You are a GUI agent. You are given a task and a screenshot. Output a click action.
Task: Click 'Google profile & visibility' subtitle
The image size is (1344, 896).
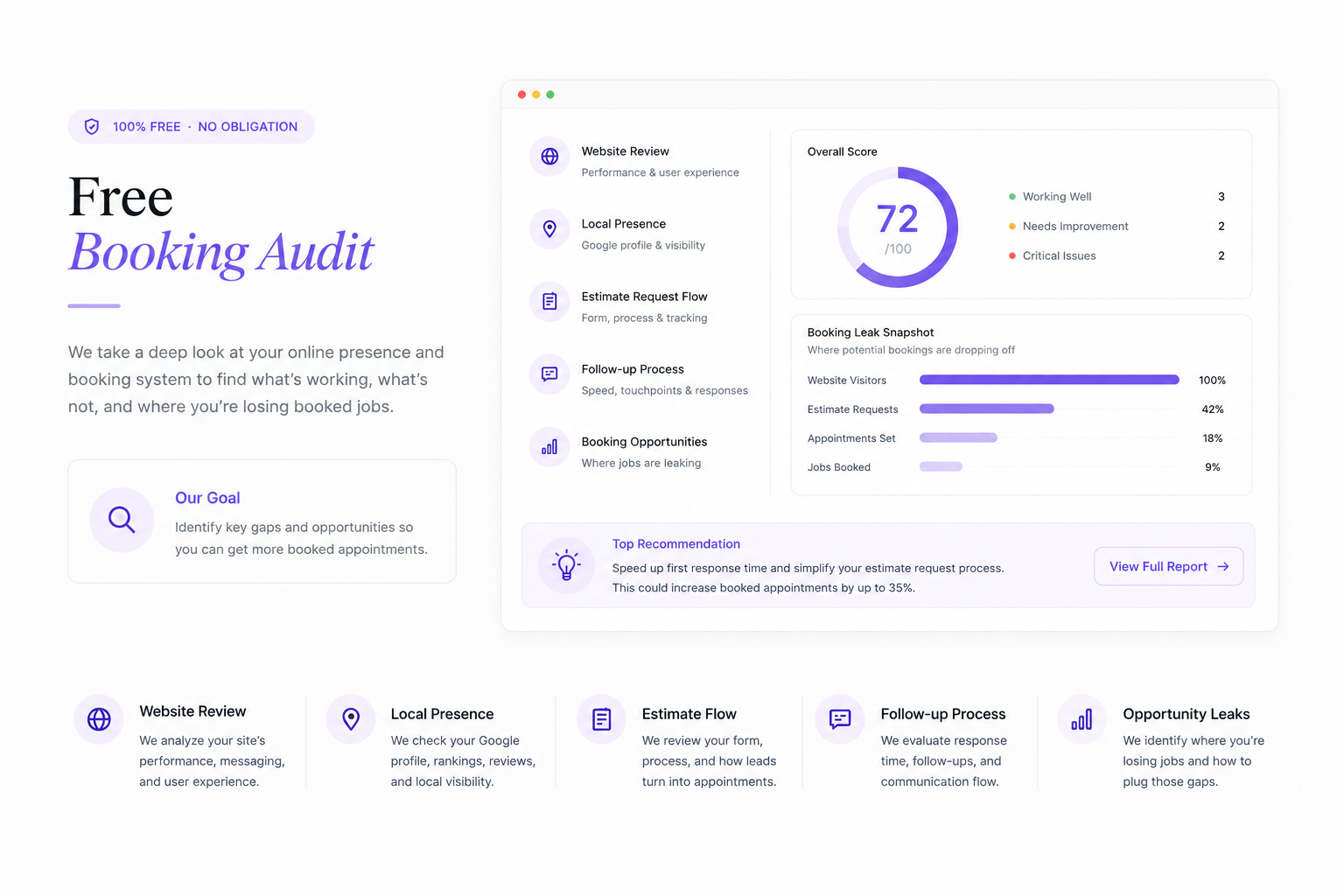pyautogui.click(x=643, y=245)
